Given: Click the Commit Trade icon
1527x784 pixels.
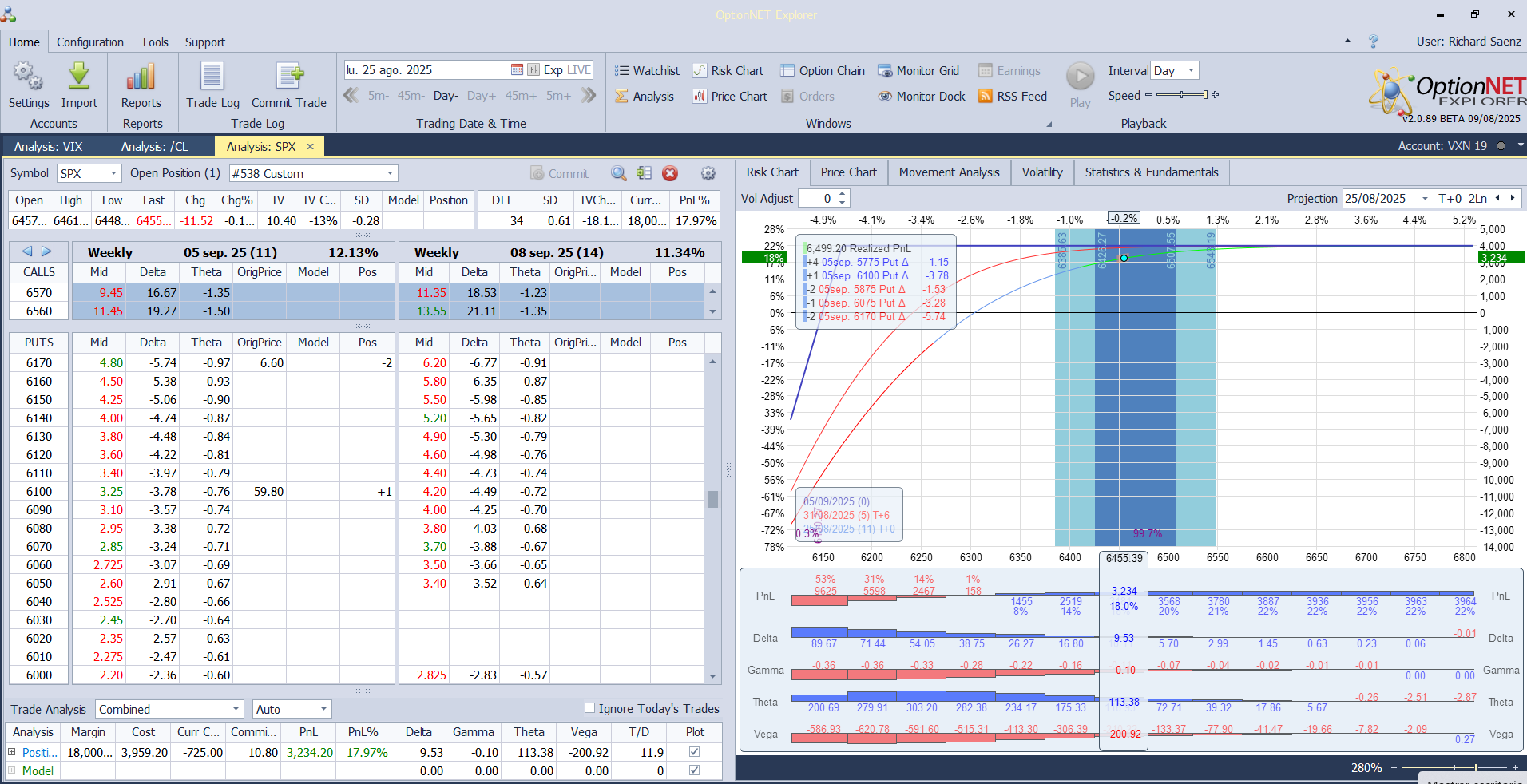Looking at the screenshot, I should [289, 77].
